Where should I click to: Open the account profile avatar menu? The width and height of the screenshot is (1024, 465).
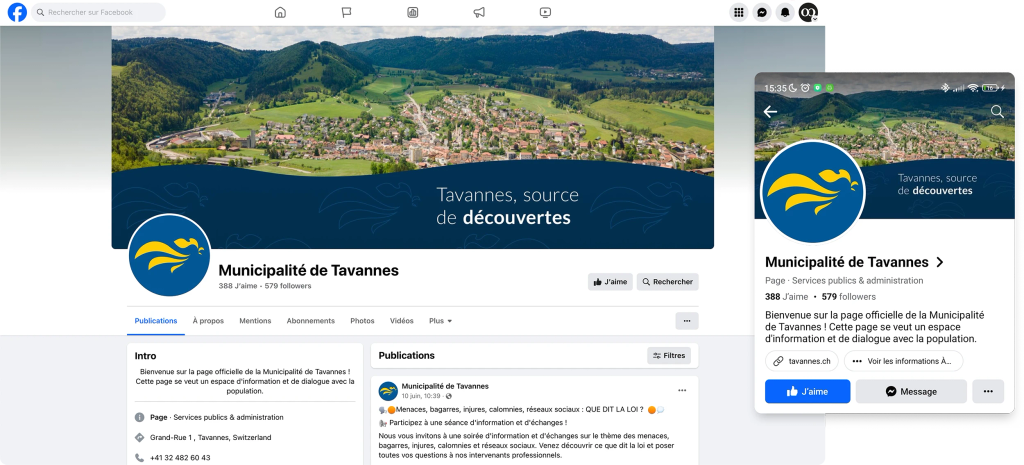pos(808,12)
